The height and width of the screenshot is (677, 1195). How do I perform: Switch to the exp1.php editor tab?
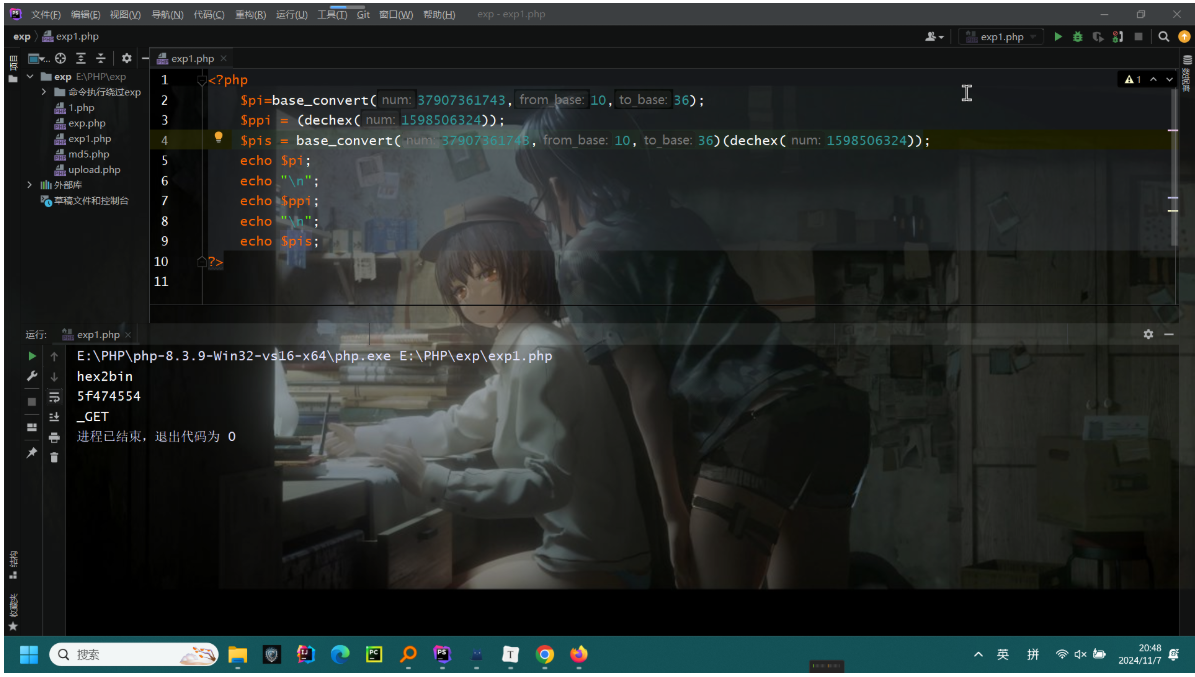pos(192,59)
